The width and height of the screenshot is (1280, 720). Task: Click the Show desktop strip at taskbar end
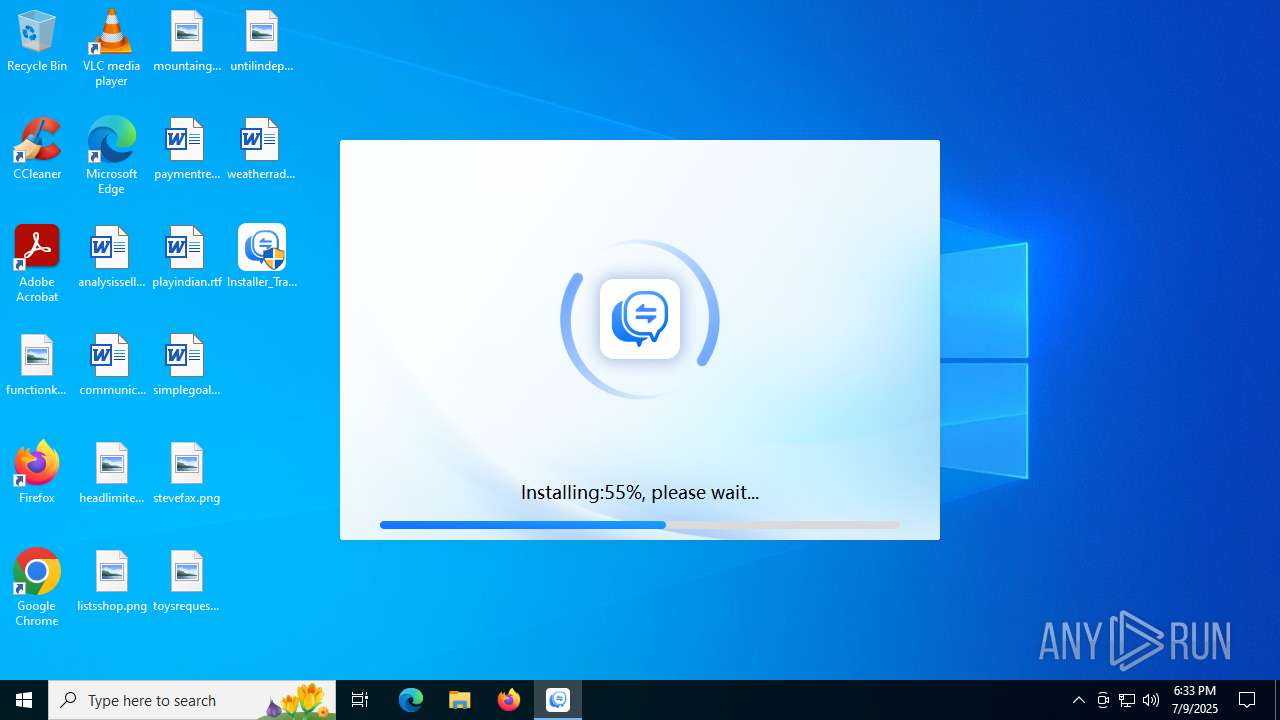pyautogui.click(x=1277, y=700)
